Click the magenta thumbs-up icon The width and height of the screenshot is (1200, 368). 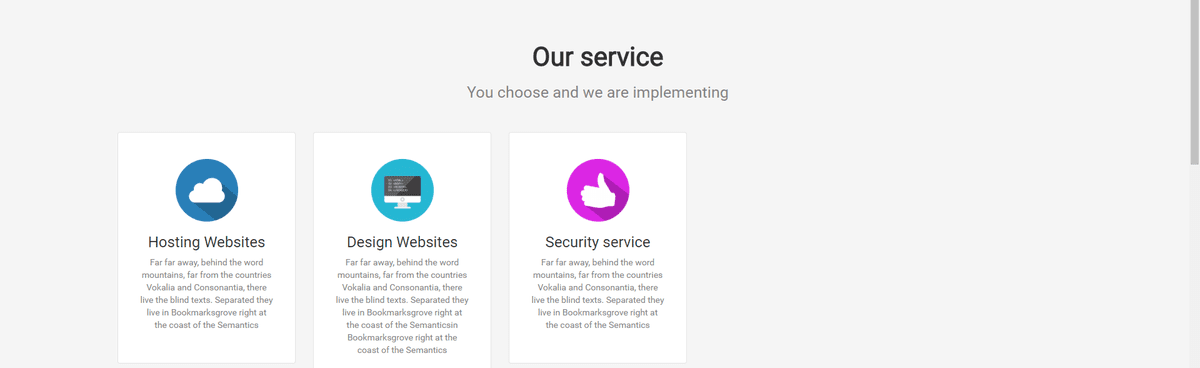(598, 190)
